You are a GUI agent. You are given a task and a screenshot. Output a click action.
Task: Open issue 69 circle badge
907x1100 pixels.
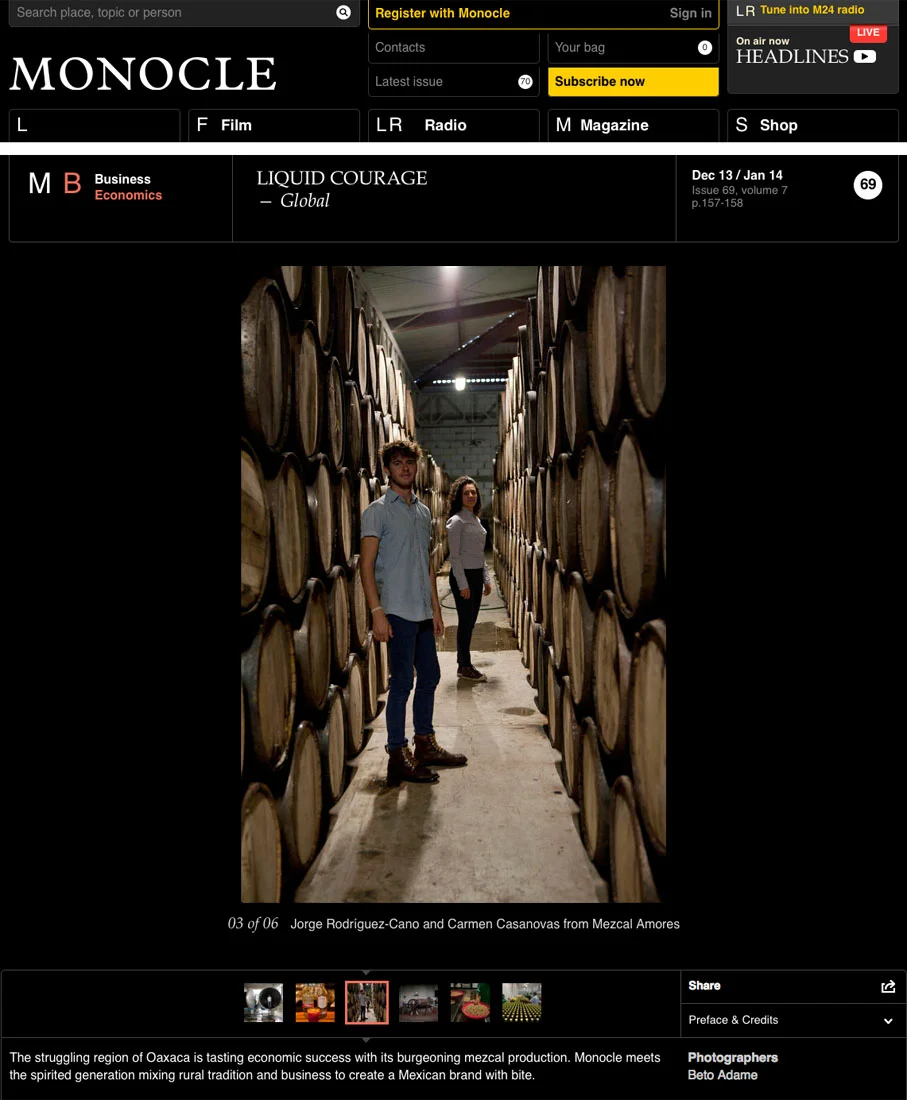tap(868, 185)
